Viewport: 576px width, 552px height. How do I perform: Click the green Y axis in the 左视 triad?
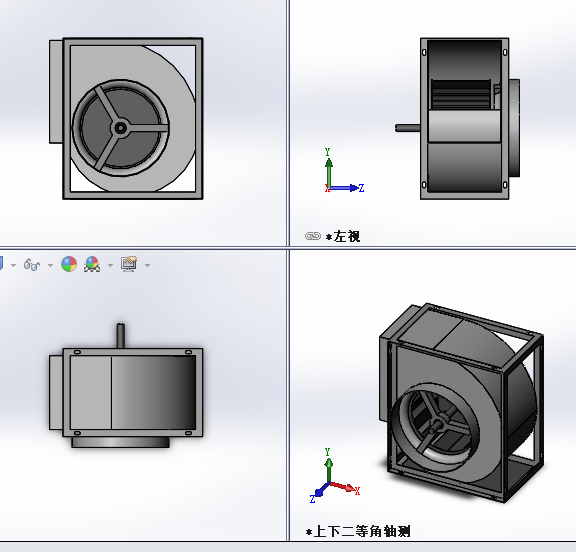click(328, 169)
